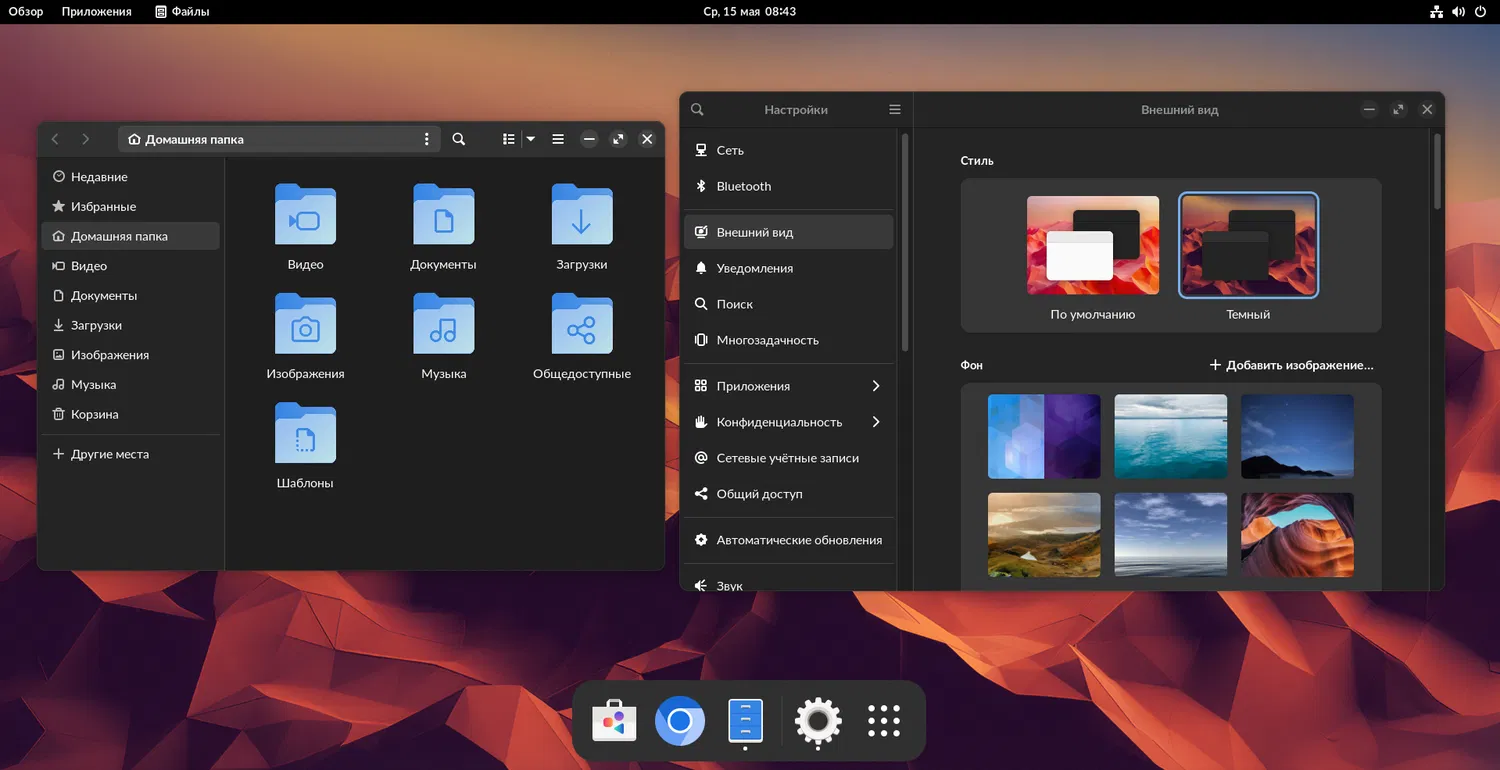
Task: Select the По умолчанию light style
Action: pyautogui.click(x=1092, y=246)
